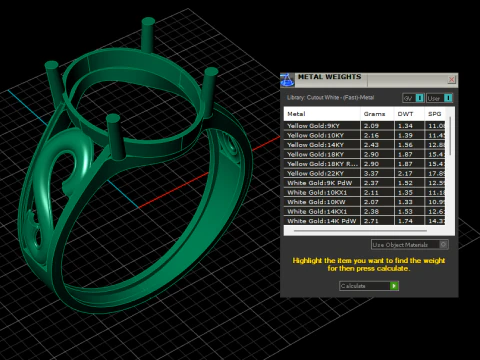The width and height of the screenshot is (480, 360).
Task: Close the Metal Weights panel
Action: (452, 79)
